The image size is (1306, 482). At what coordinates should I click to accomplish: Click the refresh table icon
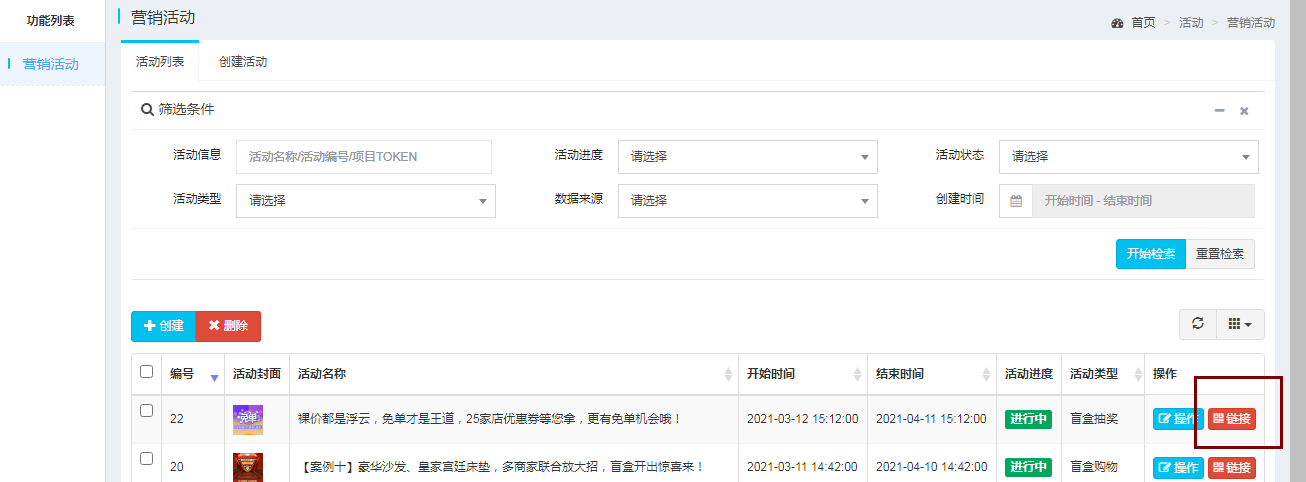[1198, 324]
